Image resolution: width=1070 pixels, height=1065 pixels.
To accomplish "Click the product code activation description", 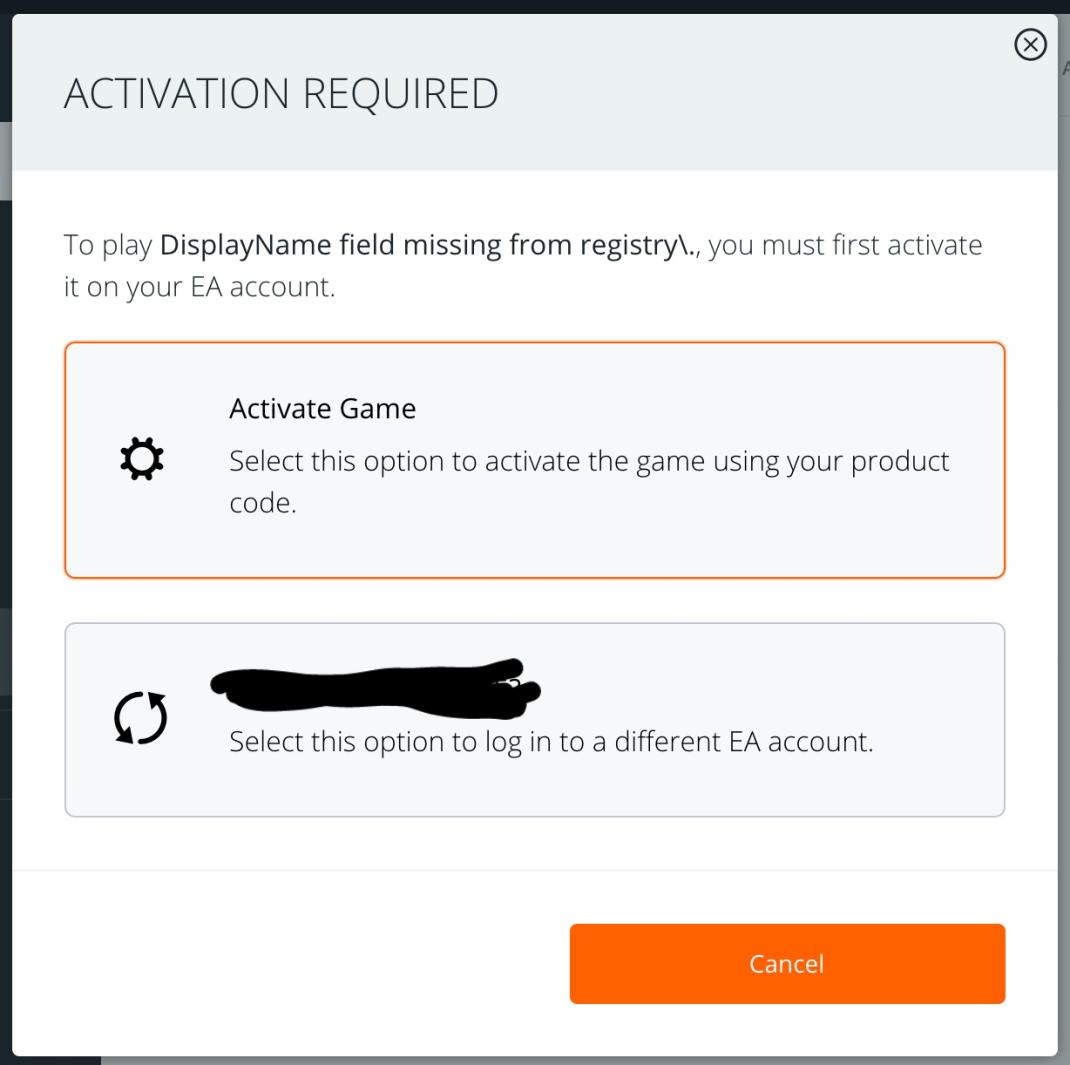I will tap(588, 462).
